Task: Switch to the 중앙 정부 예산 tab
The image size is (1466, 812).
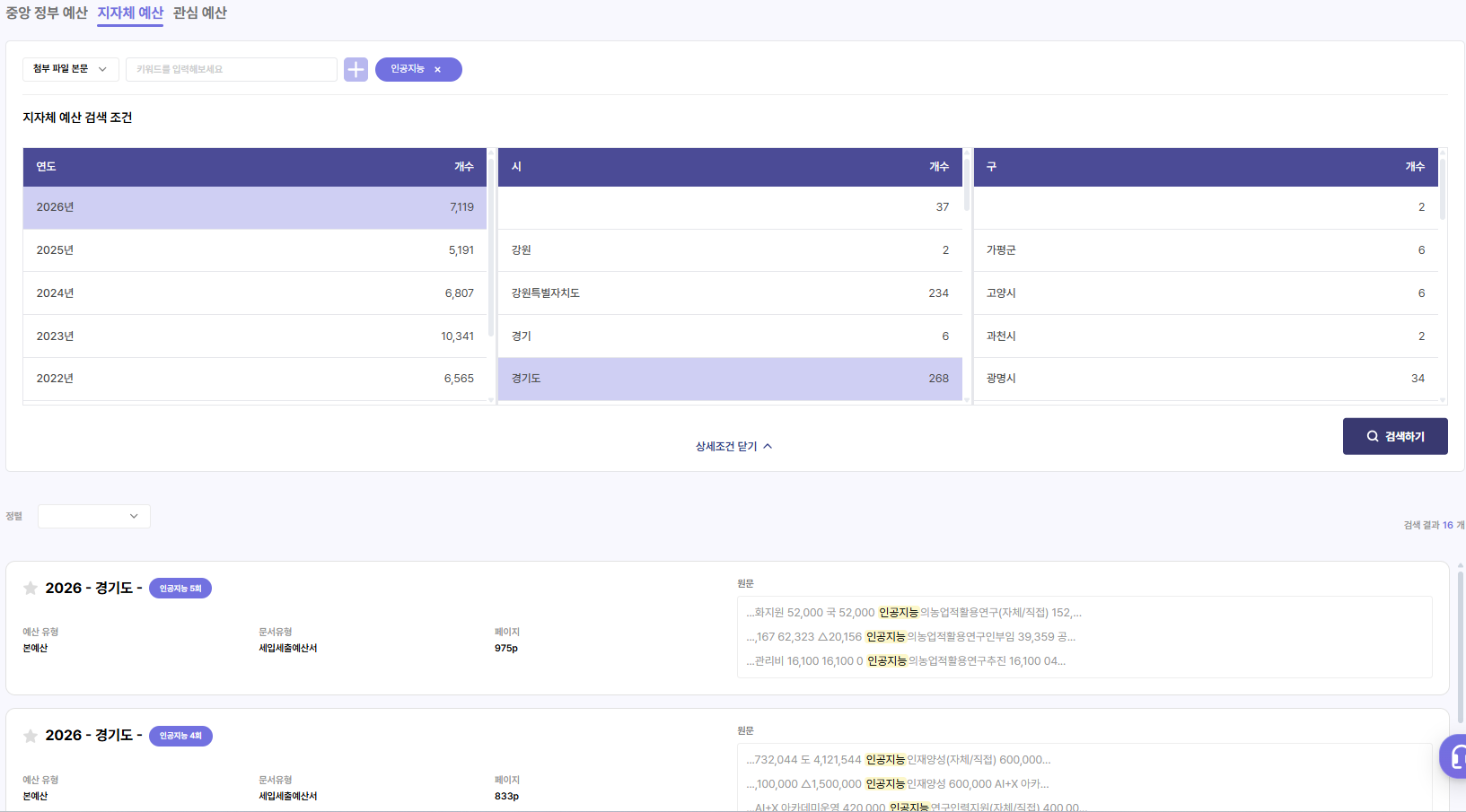Action: [x=47, y=13]
